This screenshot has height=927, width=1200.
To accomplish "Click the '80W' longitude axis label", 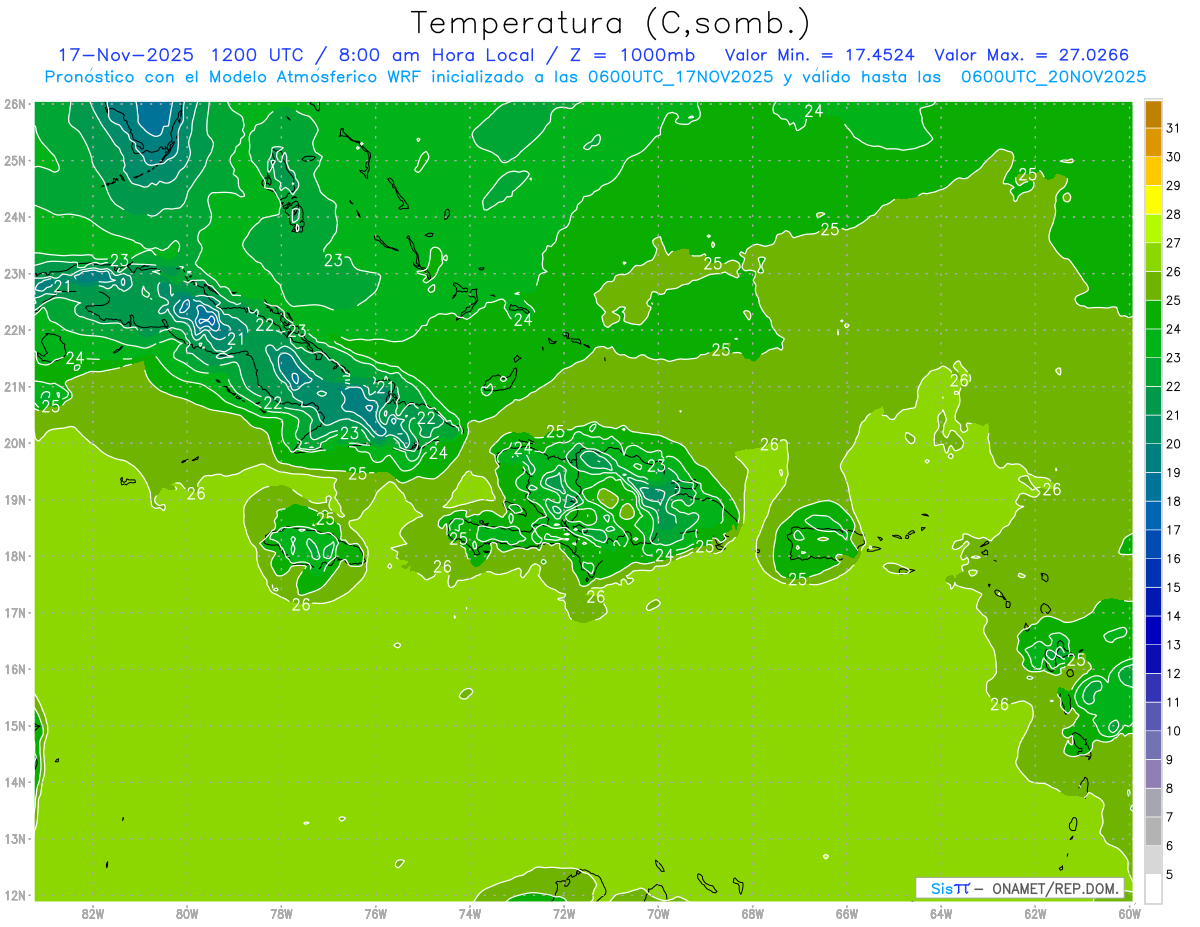I will (187, 913).
